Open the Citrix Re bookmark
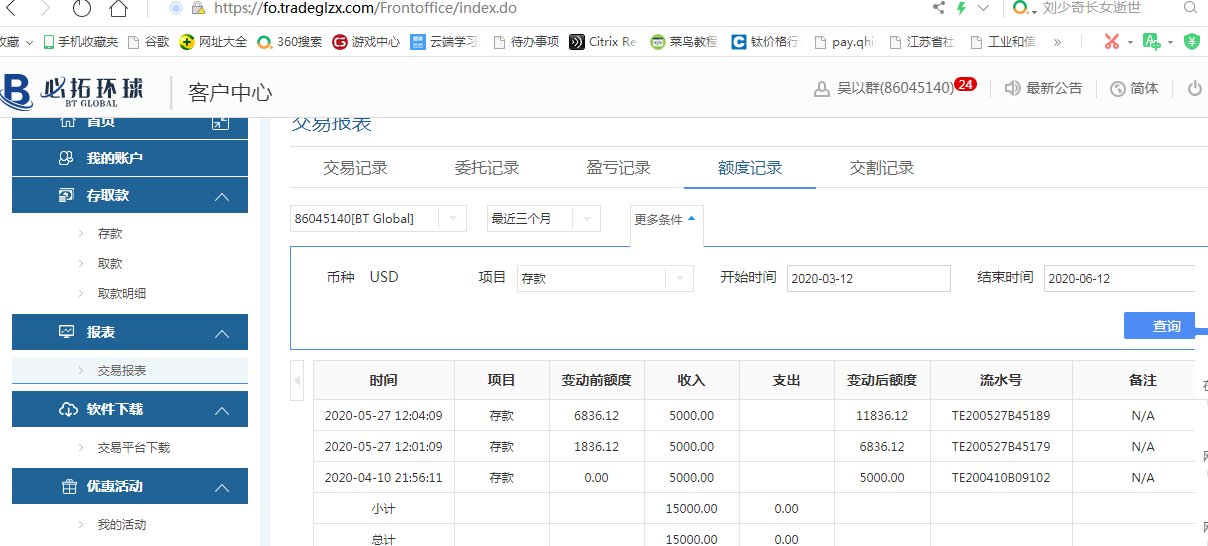Viewport: 1208px width, 546px height. point(603,42)
